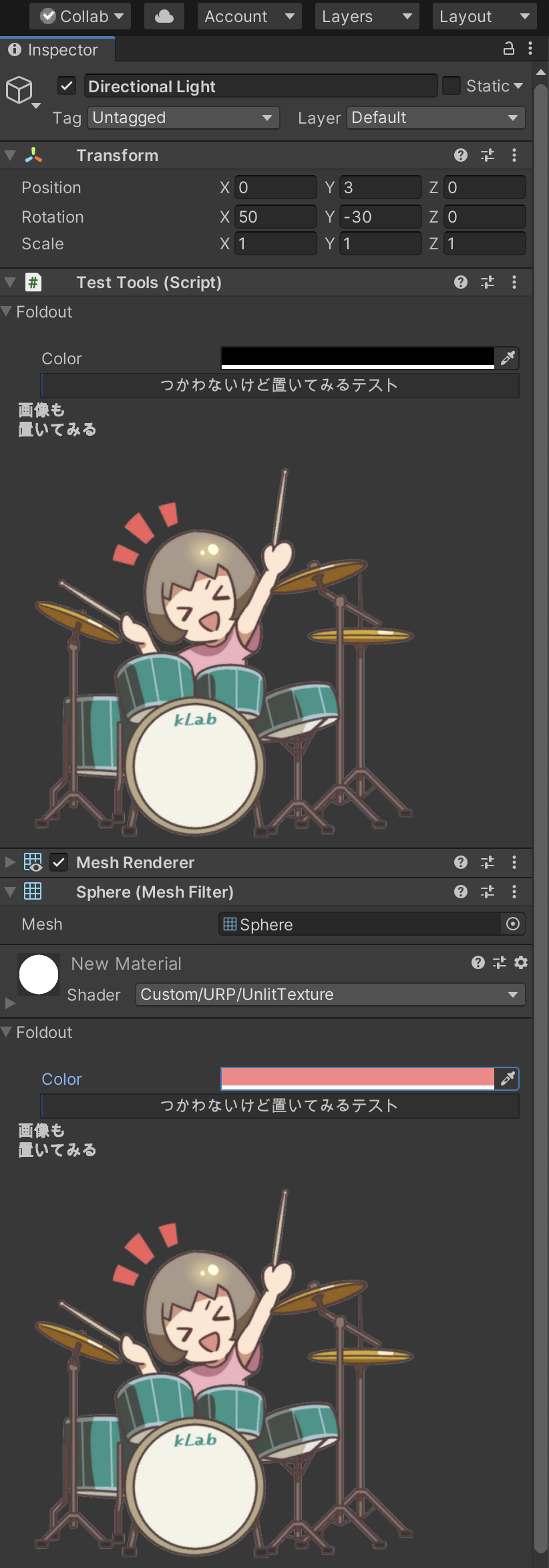Open Sphere Mesh Filter preset icon

pos(488,892)
